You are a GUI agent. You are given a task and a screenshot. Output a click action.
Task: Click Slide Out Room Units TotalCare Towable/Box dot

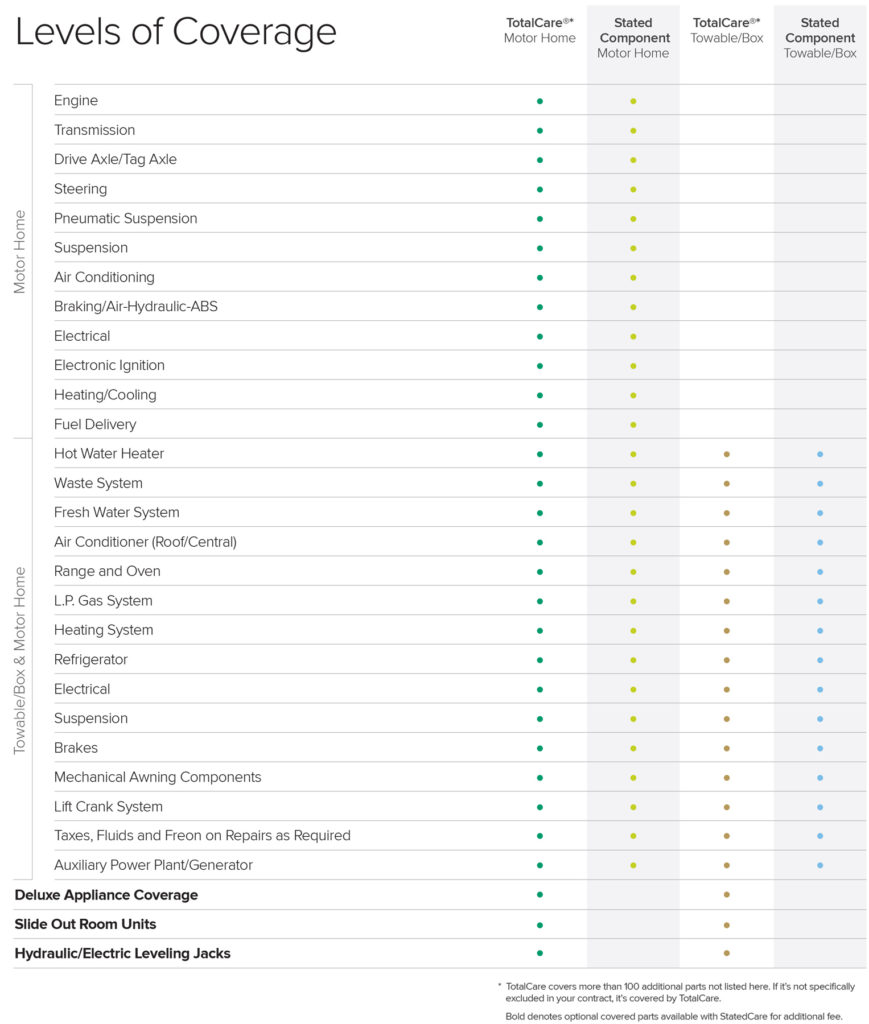coord(726,925)
